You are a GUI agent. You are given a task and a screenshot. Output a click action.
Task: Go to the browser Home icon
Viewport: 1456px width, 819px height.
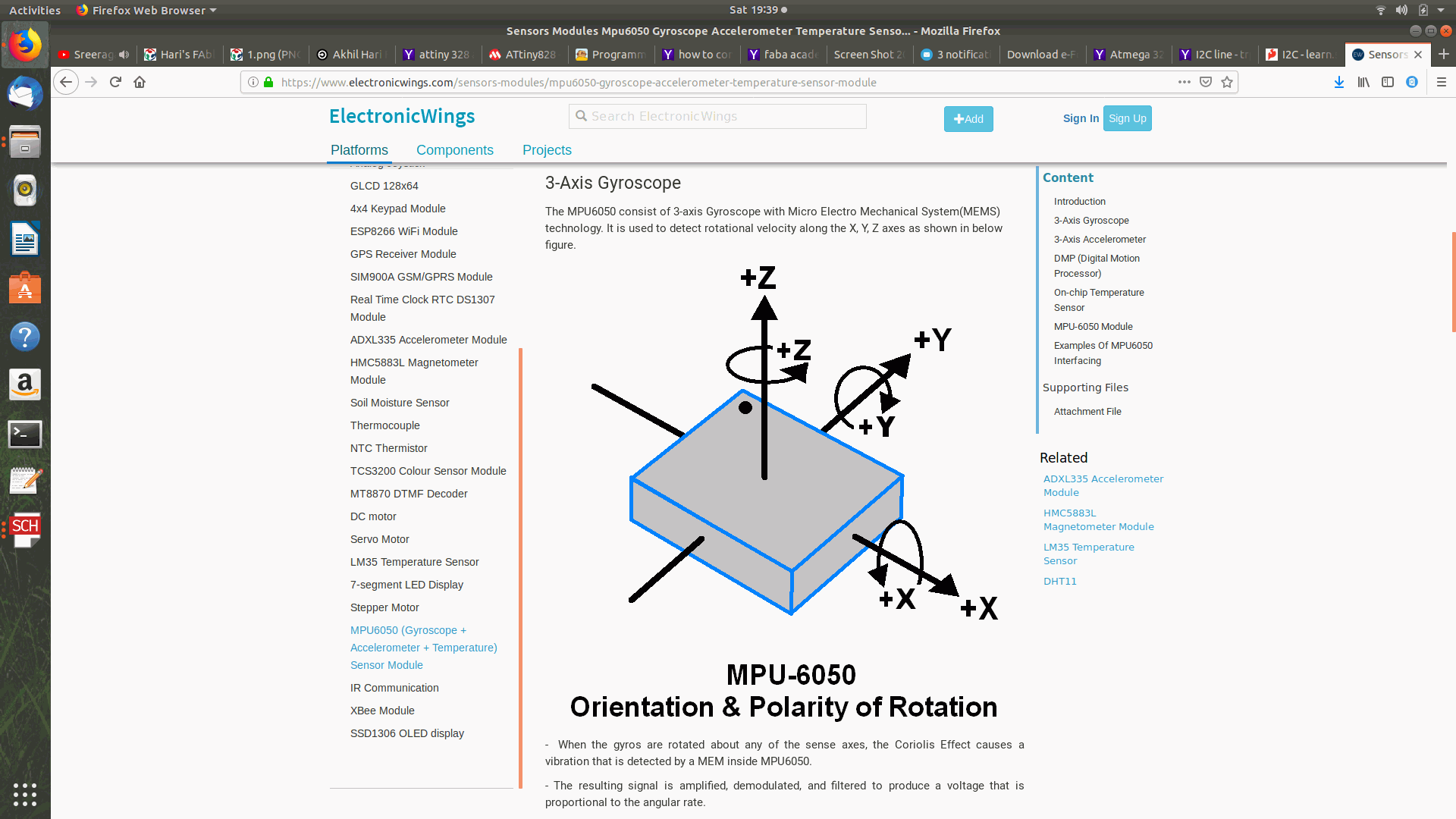pyautogui.click(x=140, y=82)
